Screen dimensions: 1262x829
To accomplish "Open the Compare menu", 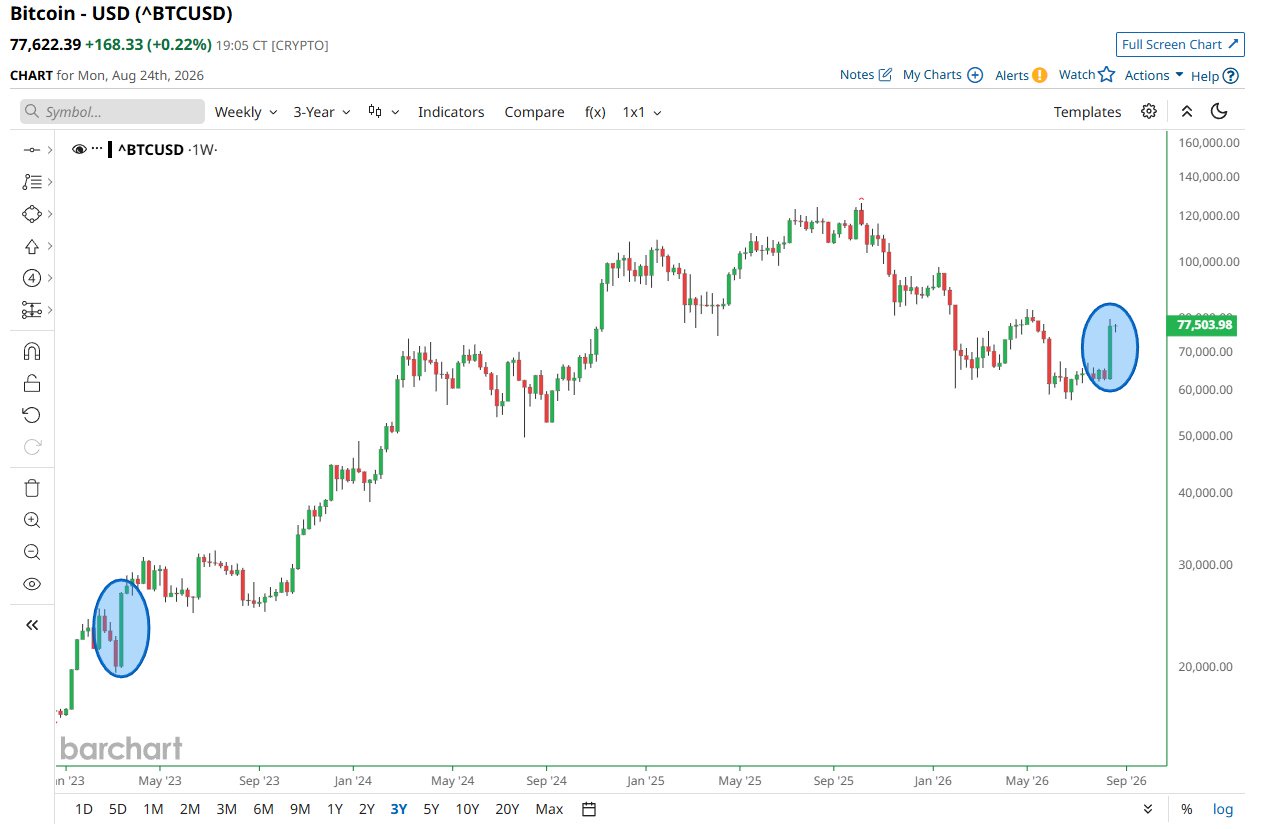I will pos(534,112).
